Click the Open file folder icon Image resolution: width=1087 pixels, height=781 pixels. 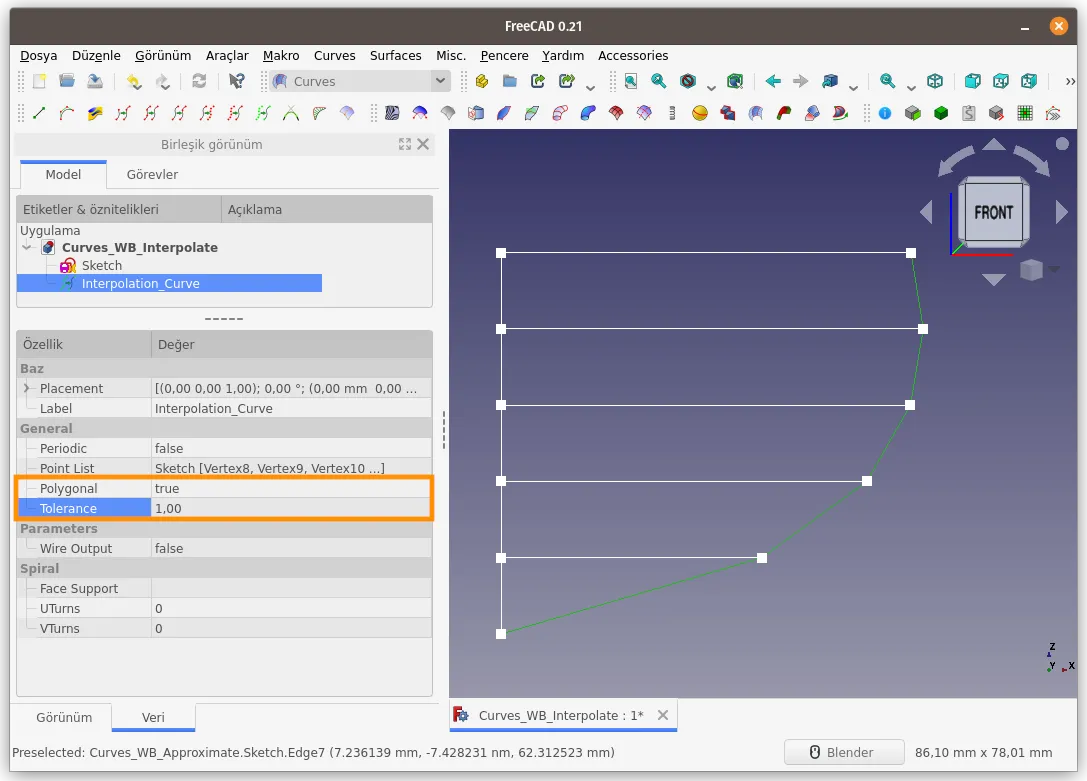[67, 81]
